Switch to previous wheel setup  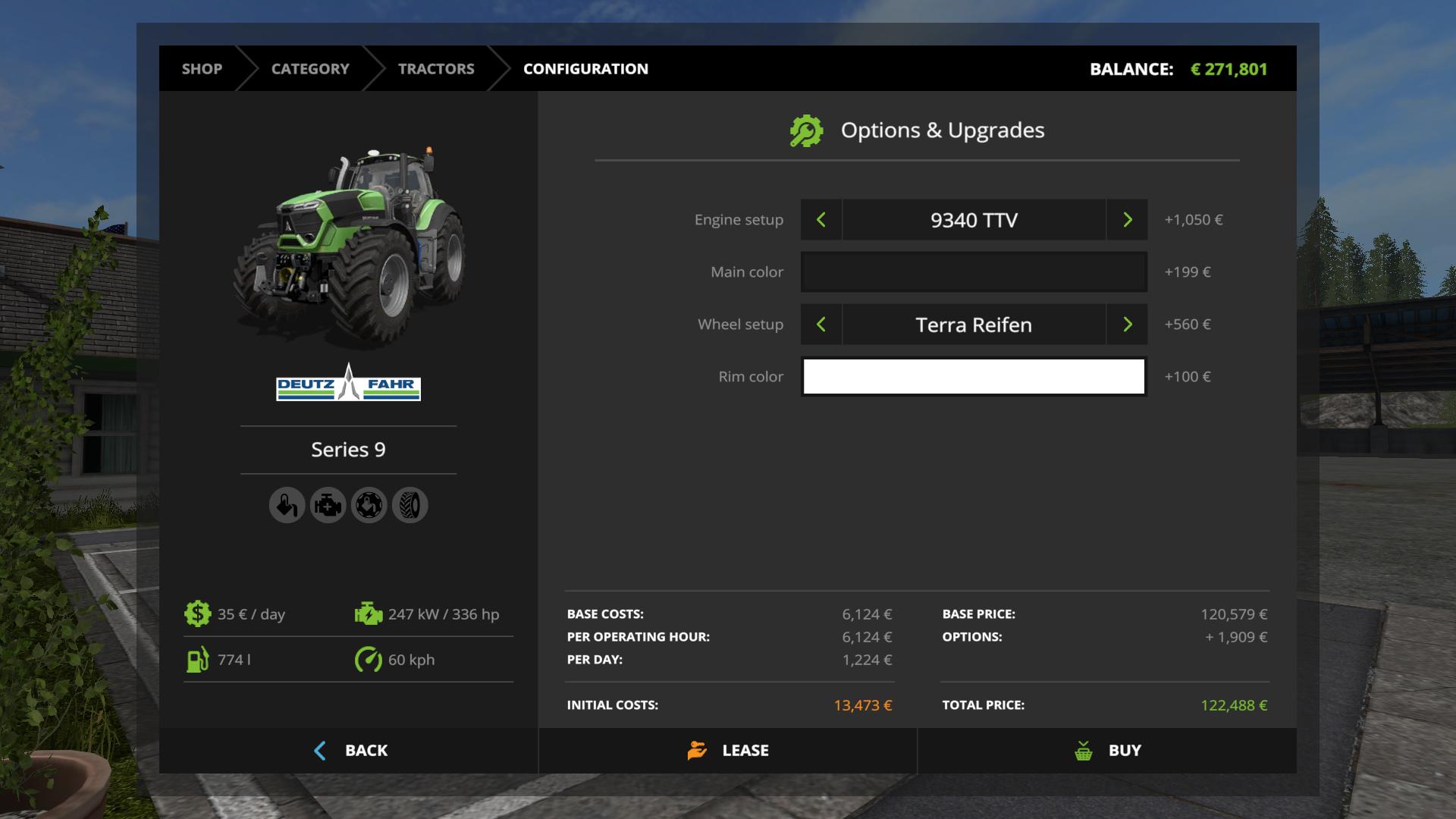(821, 325)
